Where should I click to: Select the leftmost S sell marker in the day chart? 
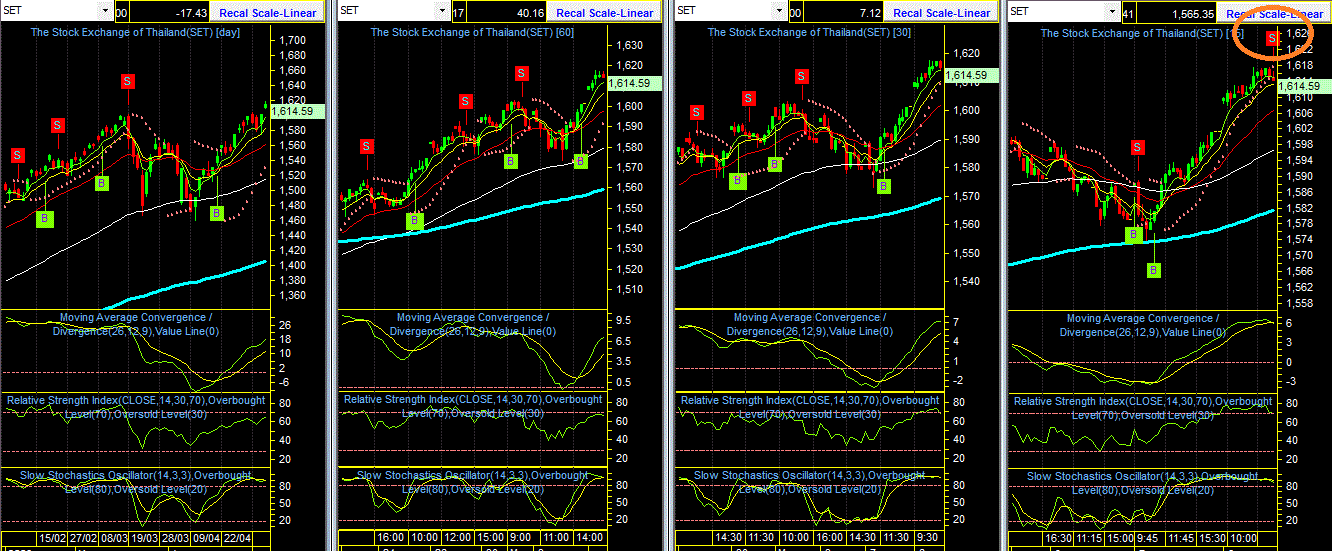[18, 155]
